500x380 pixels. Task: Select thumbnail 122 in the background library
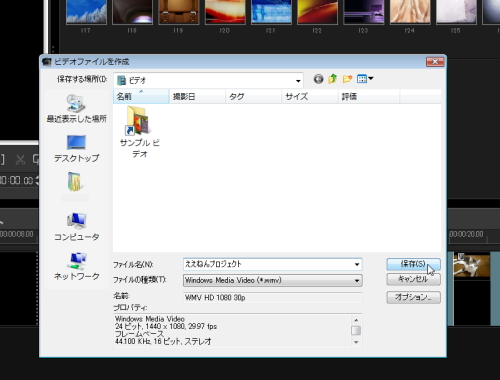317,12
